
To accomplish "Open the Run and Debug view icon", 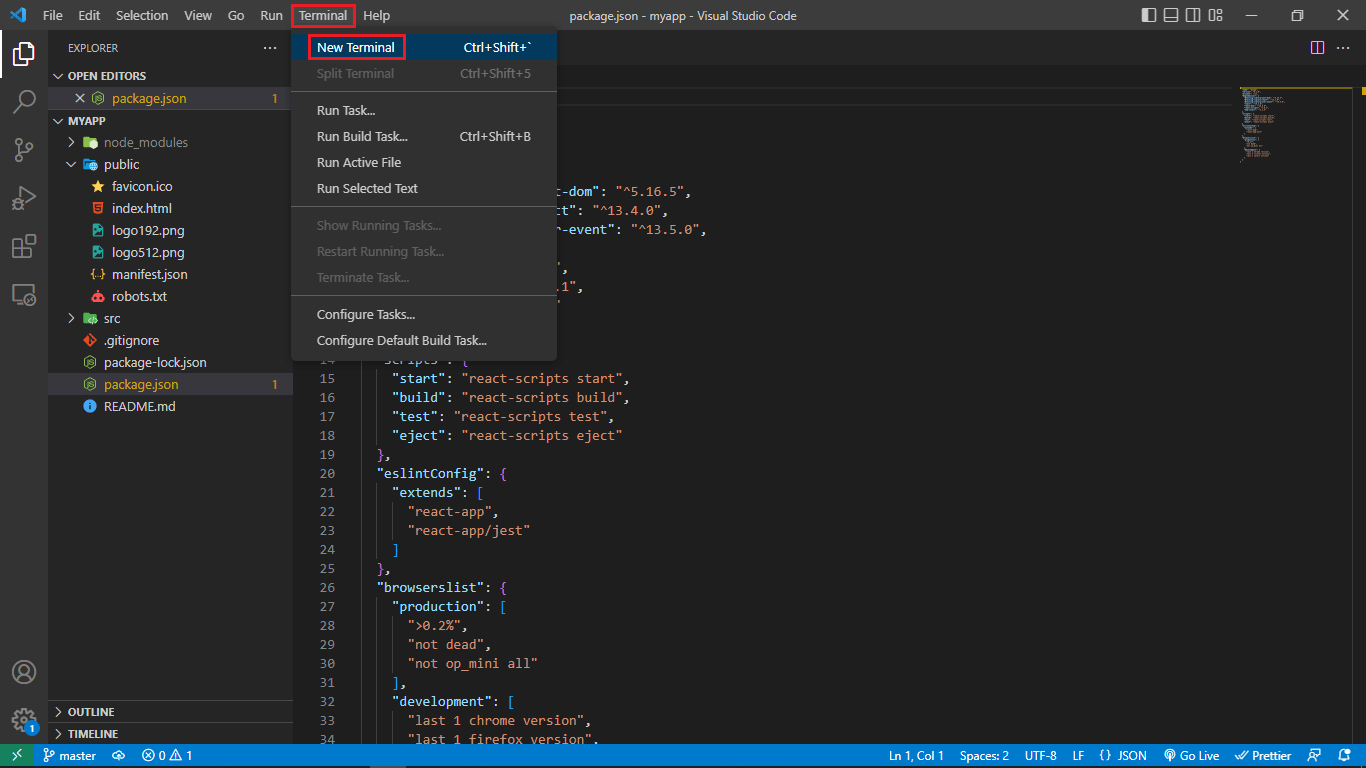I will tap(24, 198).
